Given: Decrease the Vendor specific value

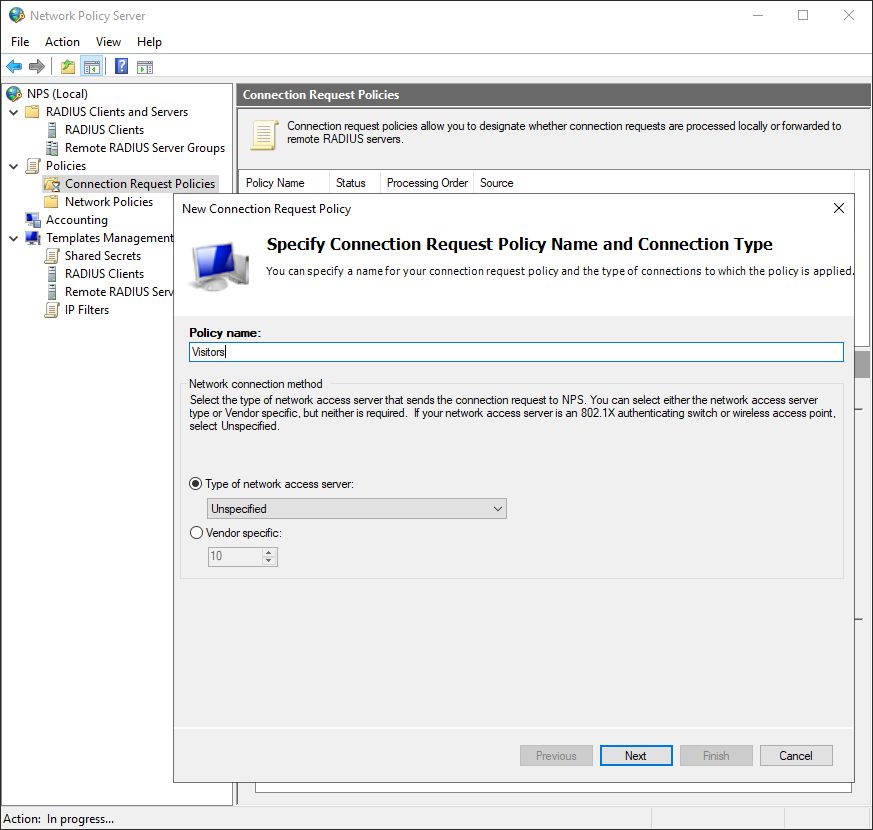Looking at the screenshot, I should [x=269, y=561].
